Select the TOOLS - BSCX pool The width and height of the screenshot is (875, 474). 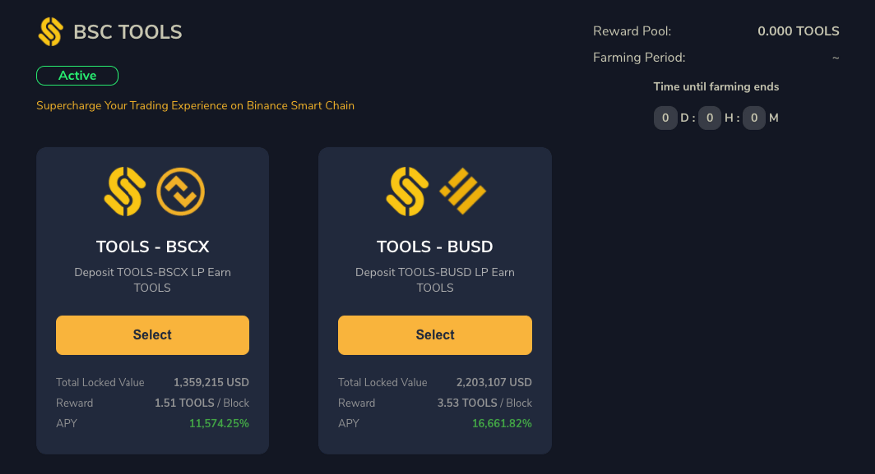pyautogui.click(x=152, y=335)
